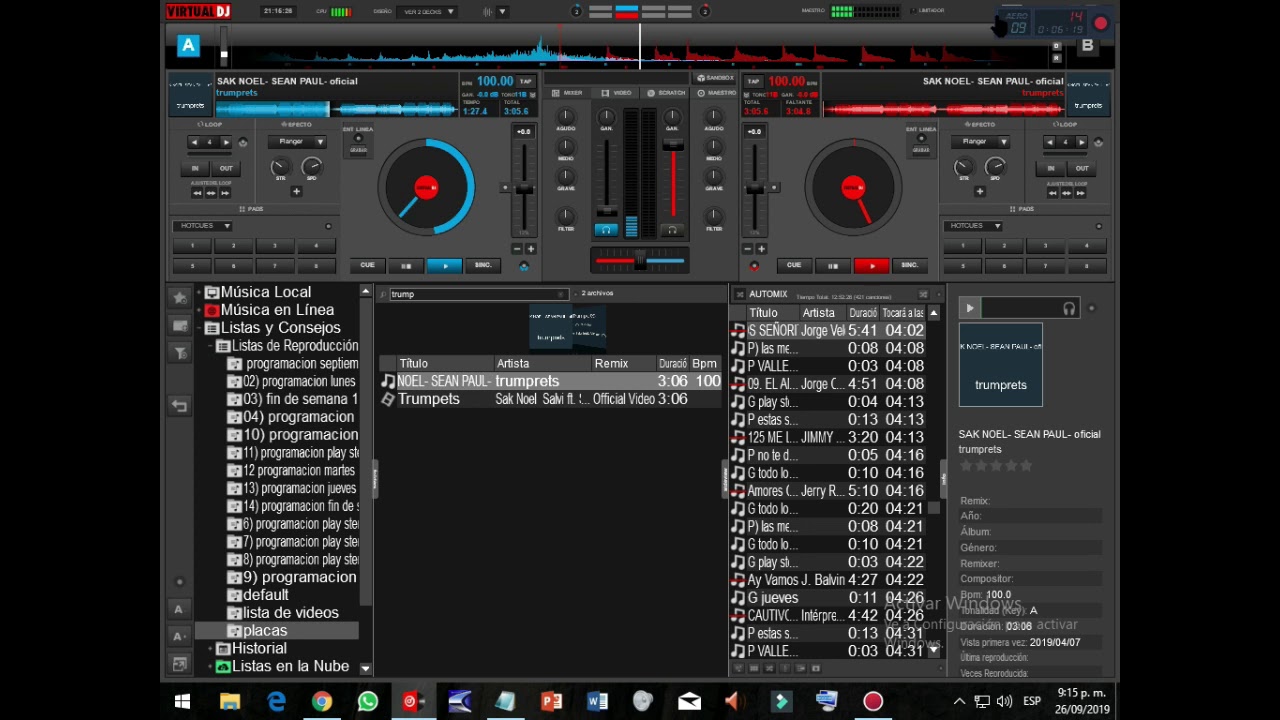Switch to the MIXER tab
Viewport: 1280px width, 720px height.
tap(568, 93)
